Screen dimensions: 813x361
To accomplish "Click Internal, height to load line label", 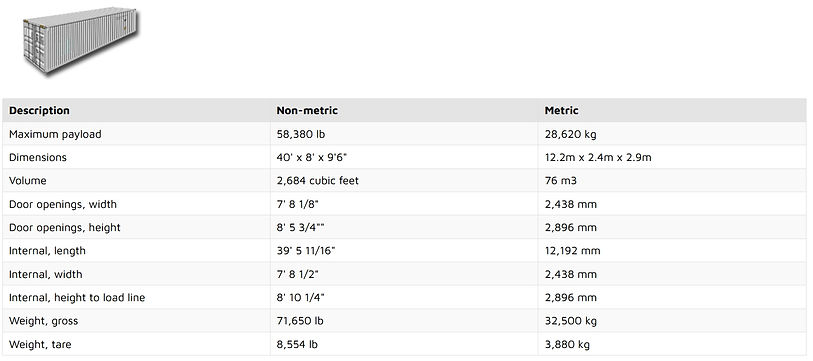I will pyautogui.click(x=77, y=298).
